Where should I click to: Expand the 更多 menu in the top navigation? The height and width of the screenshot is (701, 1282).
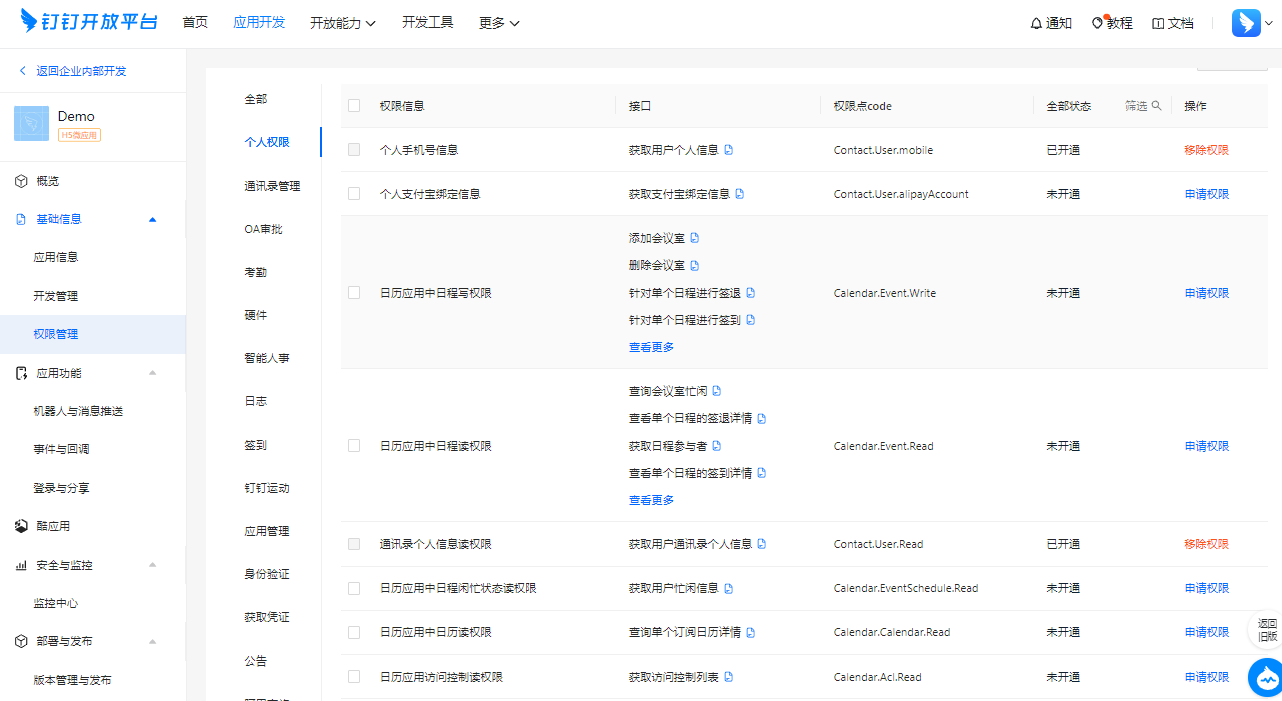point(497,22)
